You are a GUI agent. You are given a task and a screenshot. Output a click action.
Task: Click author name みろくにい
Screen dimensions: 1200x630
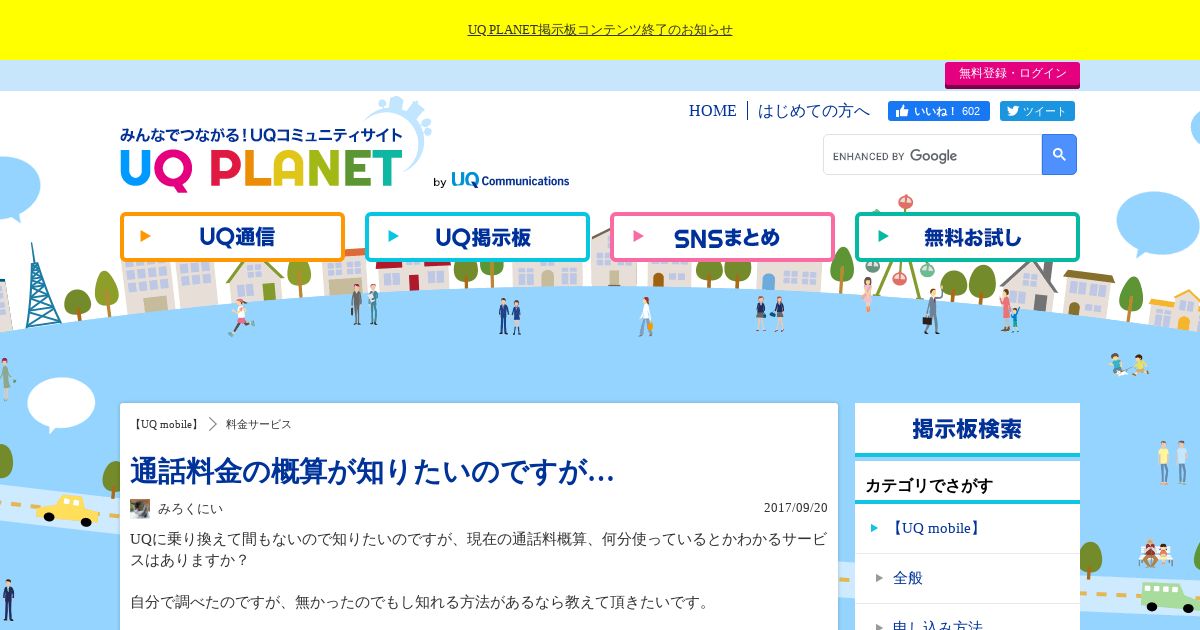[190, 508]
